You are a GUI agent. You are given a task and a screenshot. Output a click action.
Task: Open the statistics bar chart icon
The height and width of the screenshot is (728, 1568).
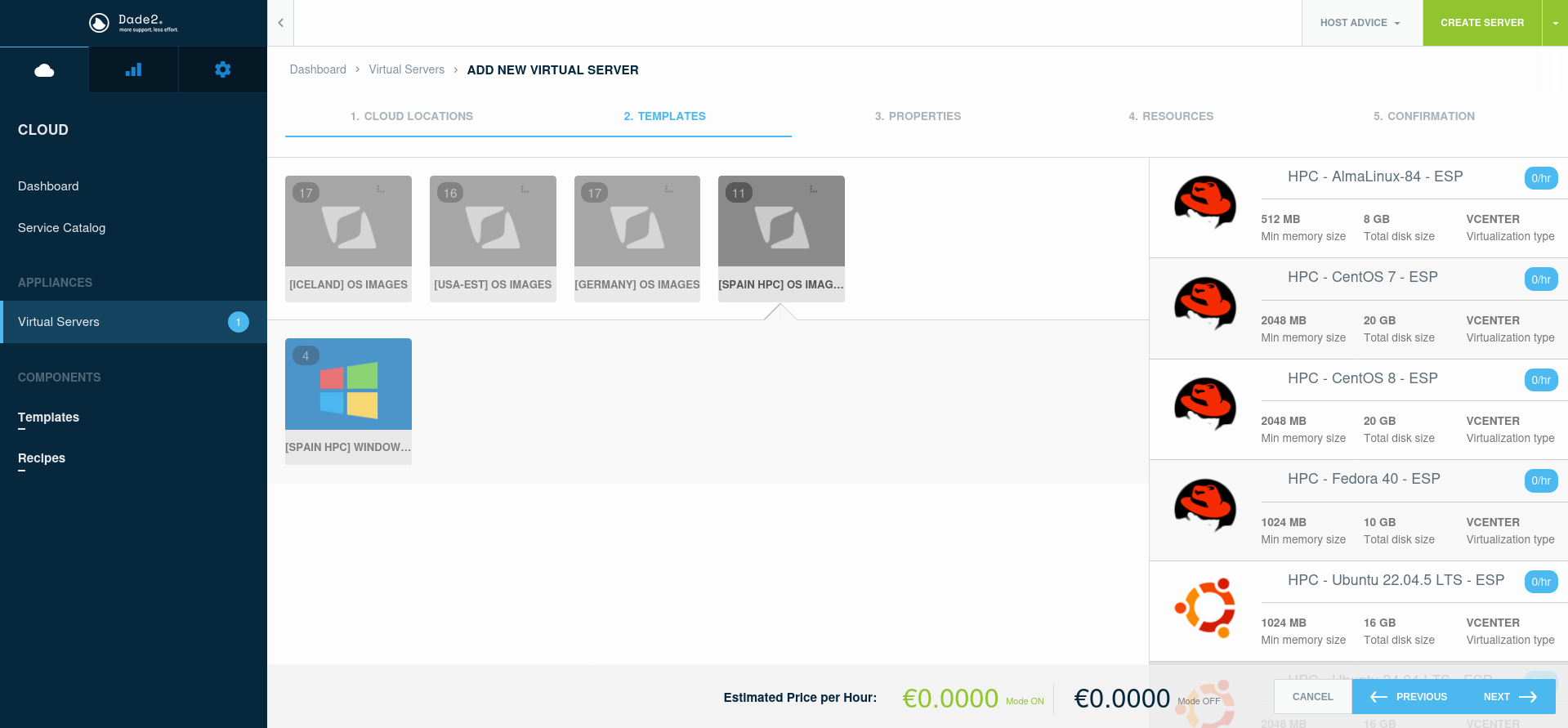133,70
